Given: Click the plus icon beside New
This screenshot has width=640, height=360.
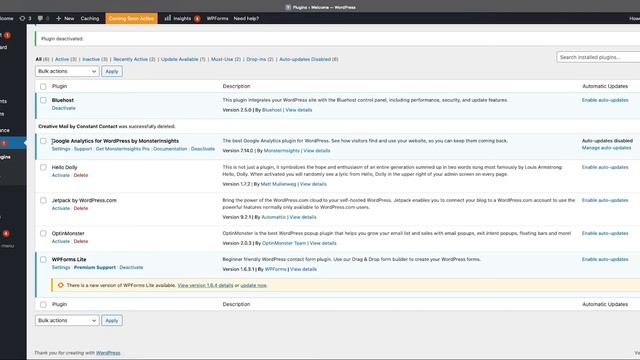Looking at the screenshot, I should (58, 18).
